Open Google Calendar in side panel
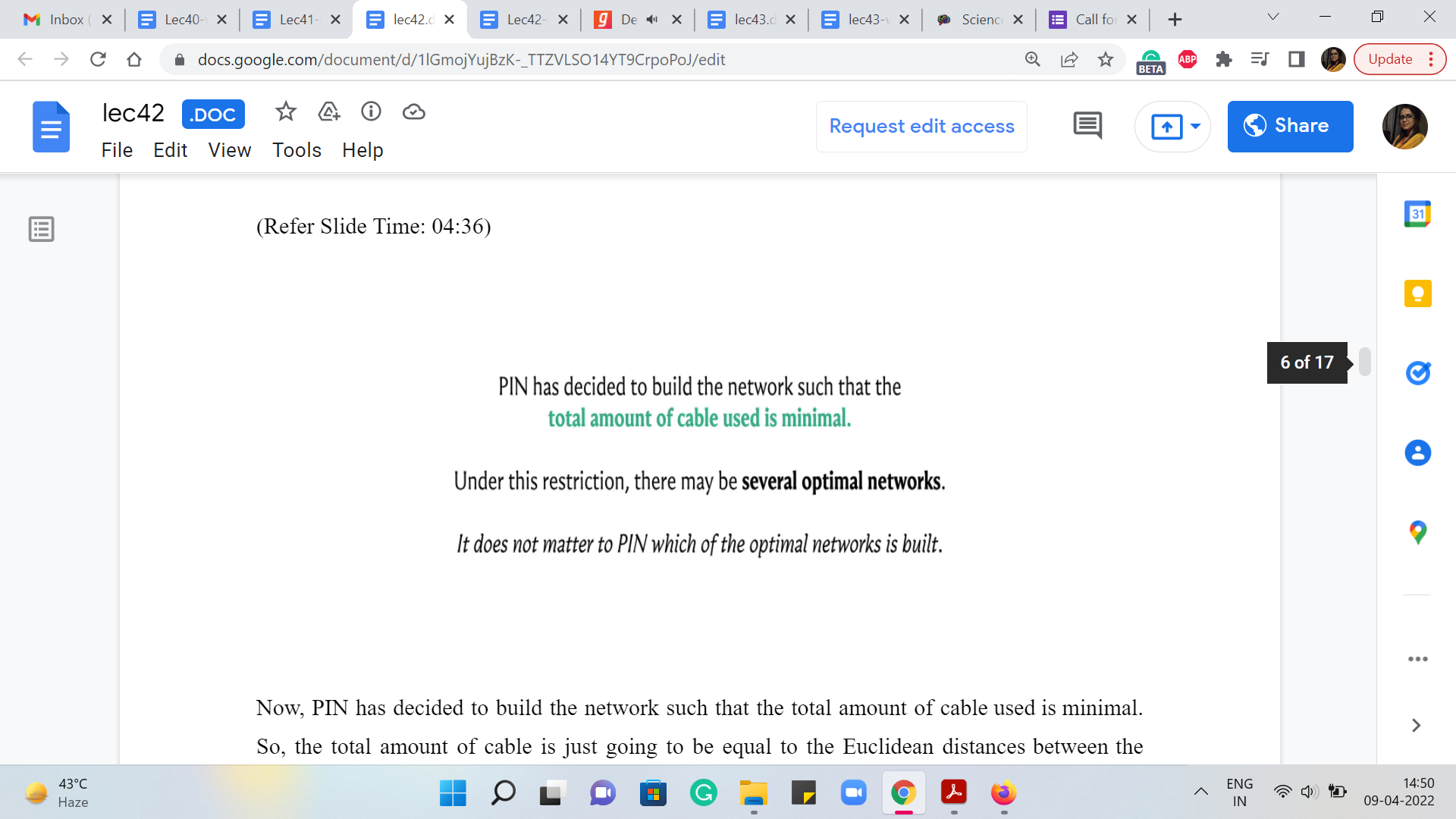This screenshot has width=1456, height=819. point(1417,214)
